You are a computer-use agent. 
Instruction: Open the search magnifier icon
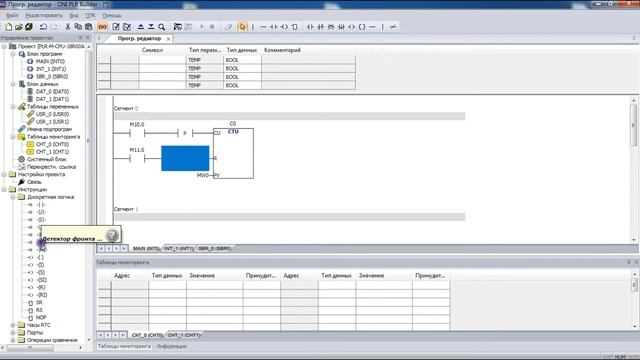tap(162, 27)
